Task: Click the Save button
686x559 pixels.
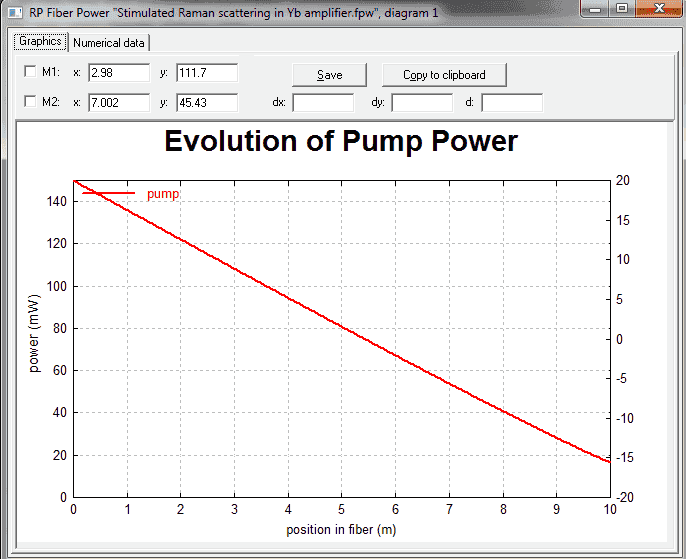Action: click(329, 75)
